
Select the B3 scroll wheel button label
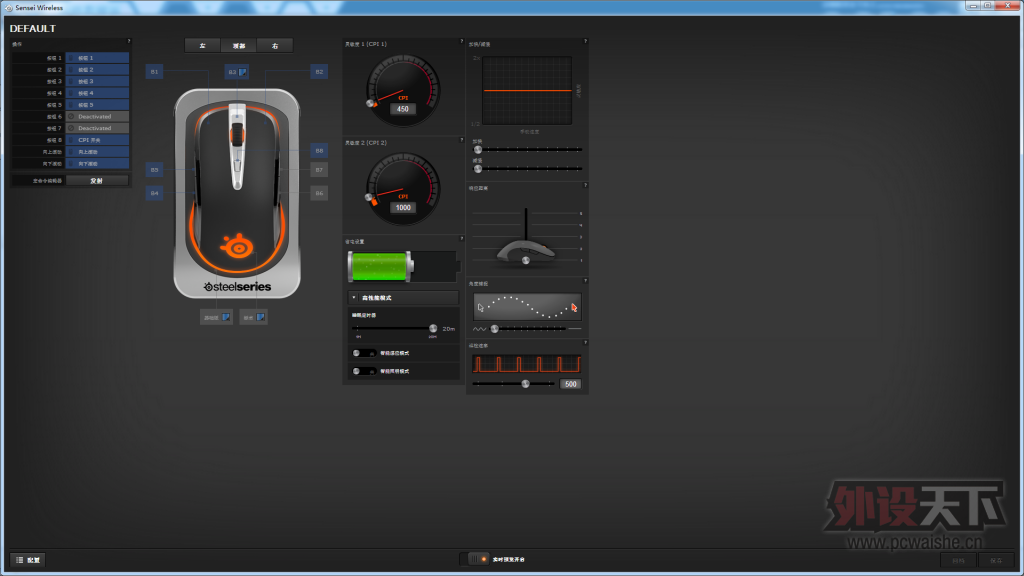click(236, 72)
